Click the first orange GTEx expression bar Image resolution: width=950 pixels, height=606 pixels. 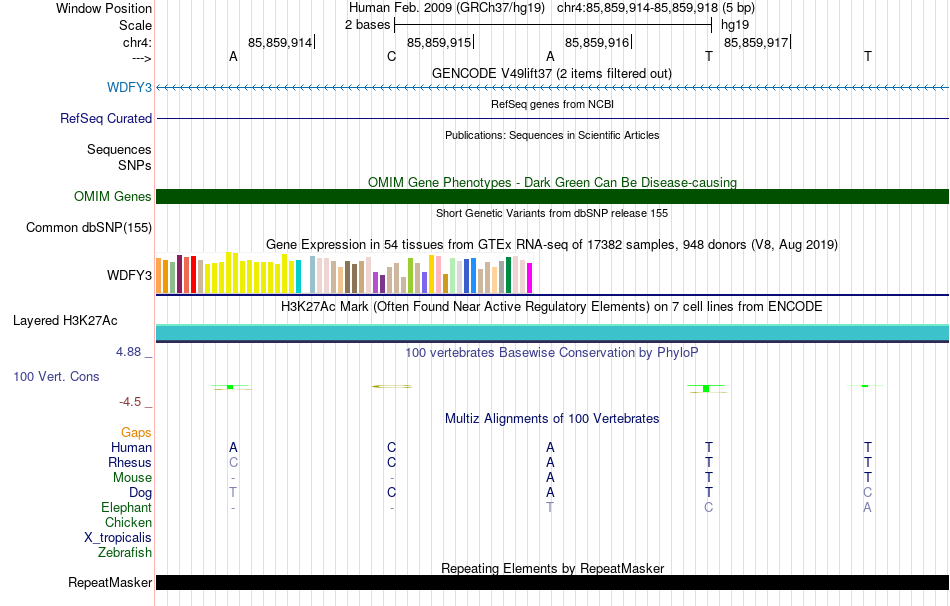[x=159, y=276]
